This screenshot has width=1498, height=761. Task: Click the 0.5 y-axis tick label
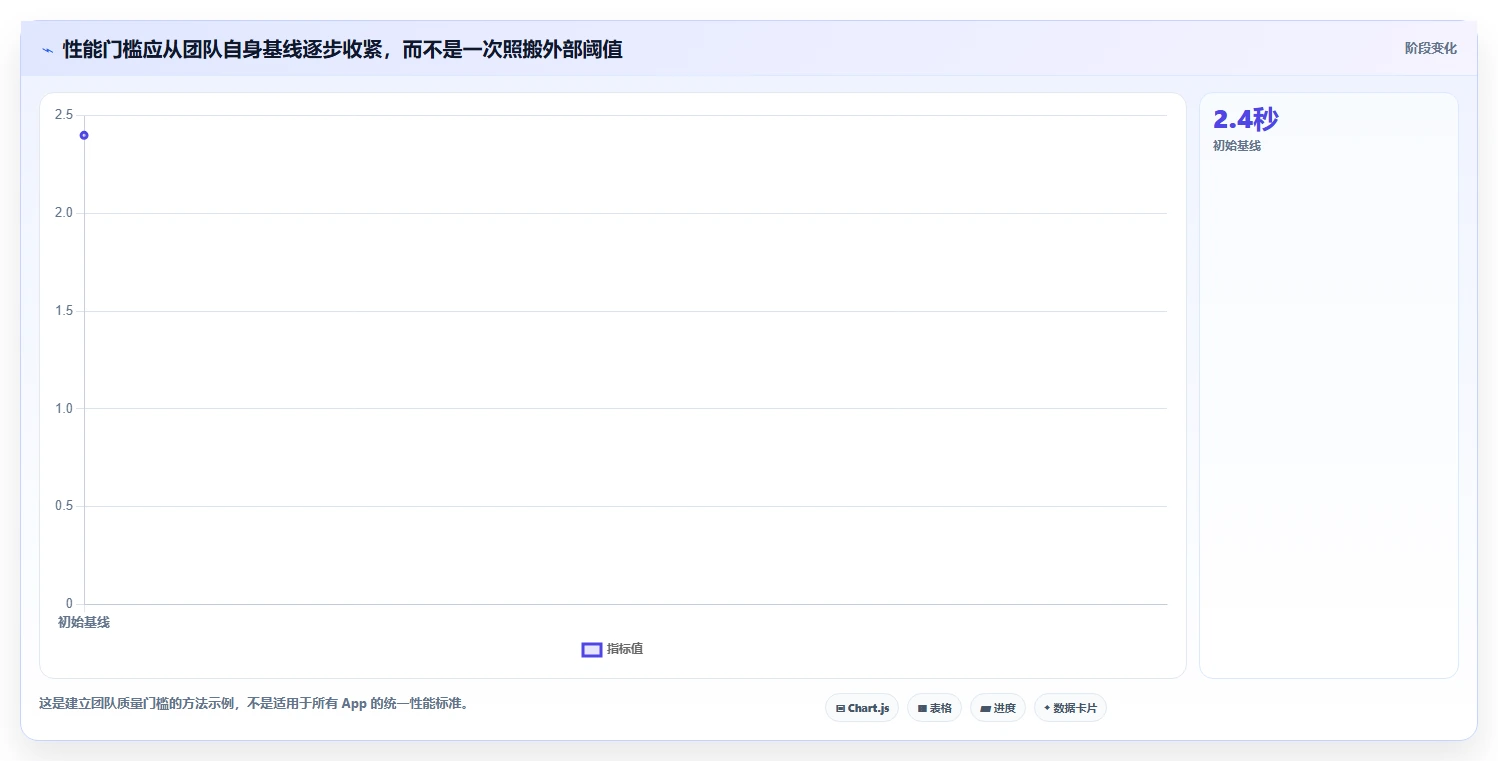click(x=64, y=506)
